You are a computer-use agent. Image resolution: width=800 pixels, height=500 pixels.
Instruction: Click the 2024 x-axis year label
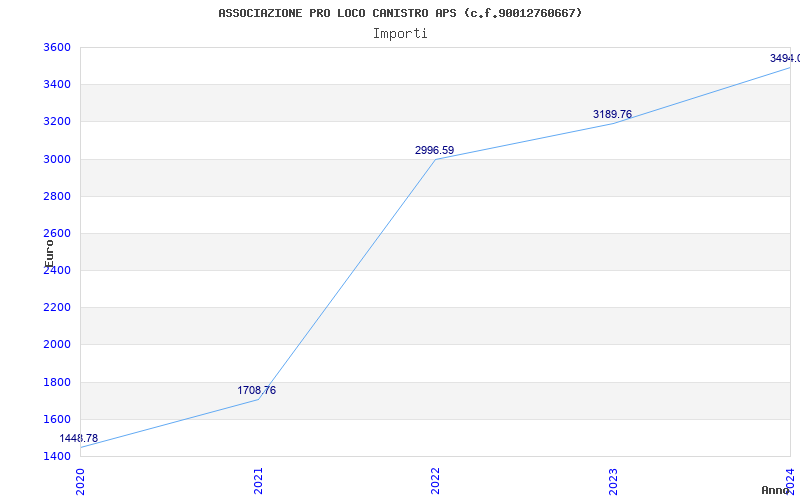click(x=791, y=482)
